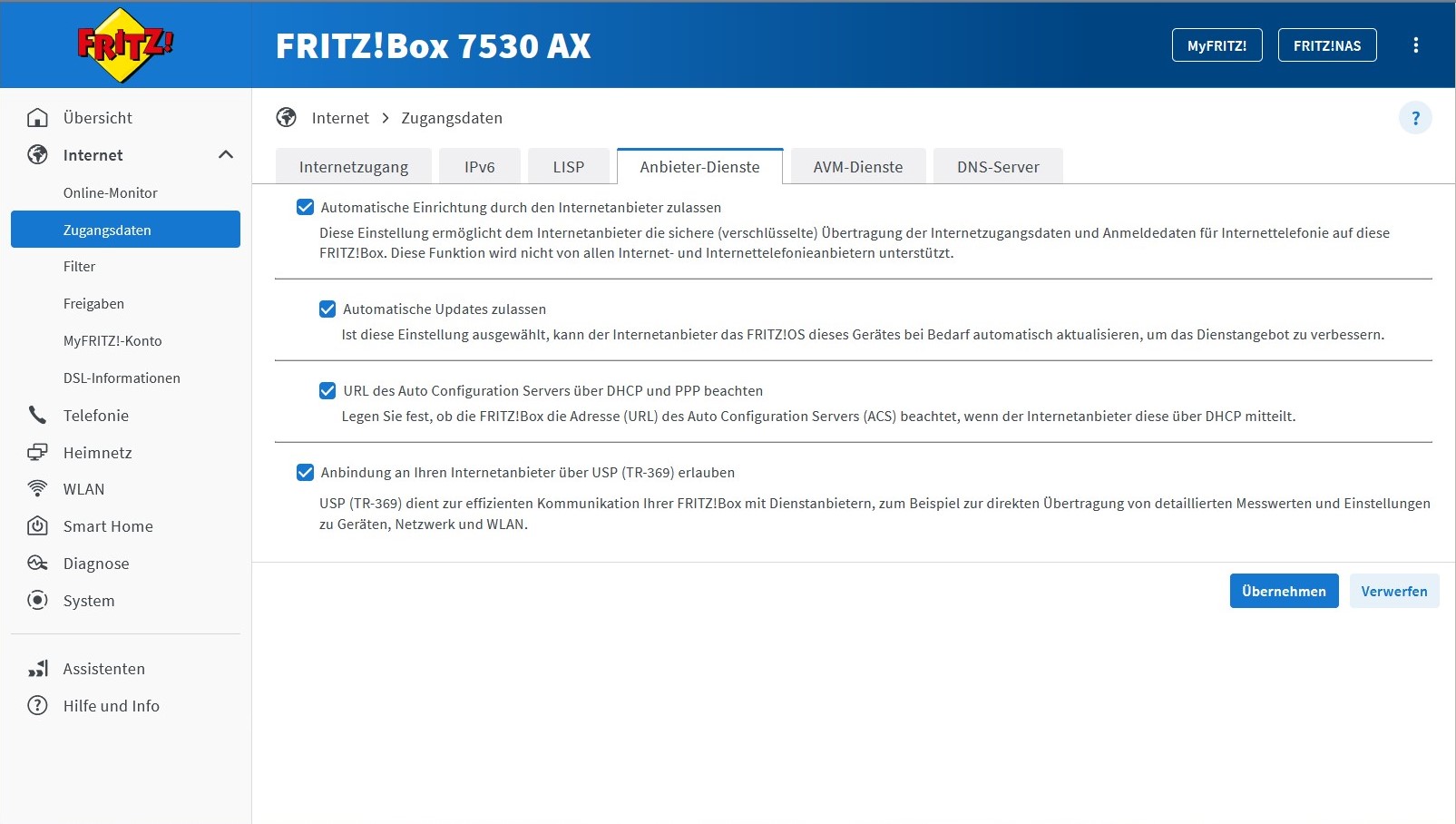Image resolution: width=1456 pixels, height=824 pixels.
Task: Click the FRITZ!Box 7530 AX title
Action: [x=433, y=46]
